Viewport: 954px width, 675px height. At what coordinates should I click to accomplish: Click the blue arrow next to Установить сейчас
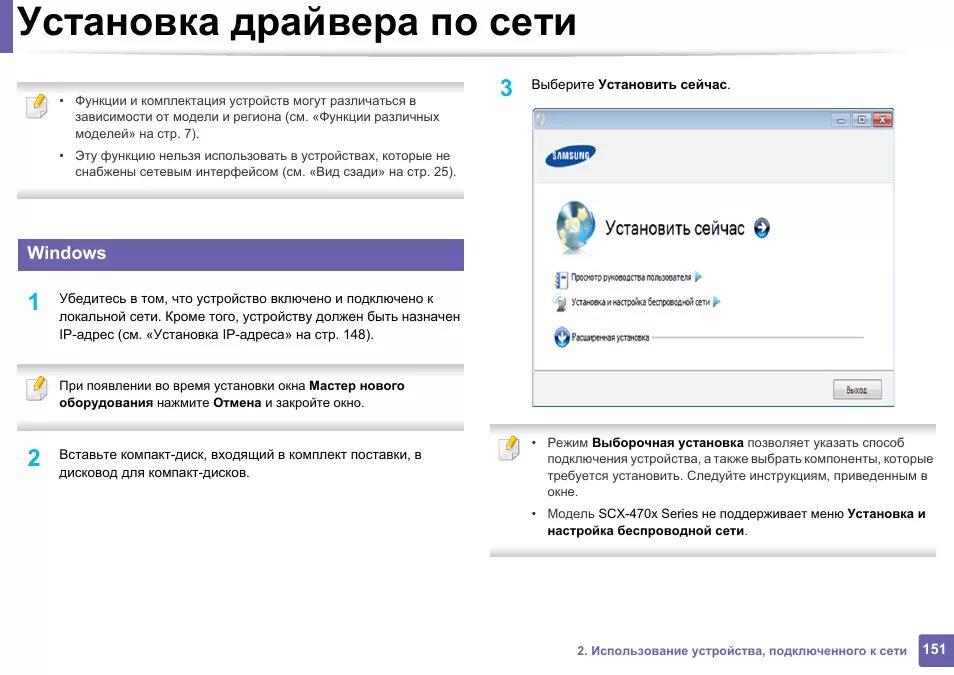(762, 228)
